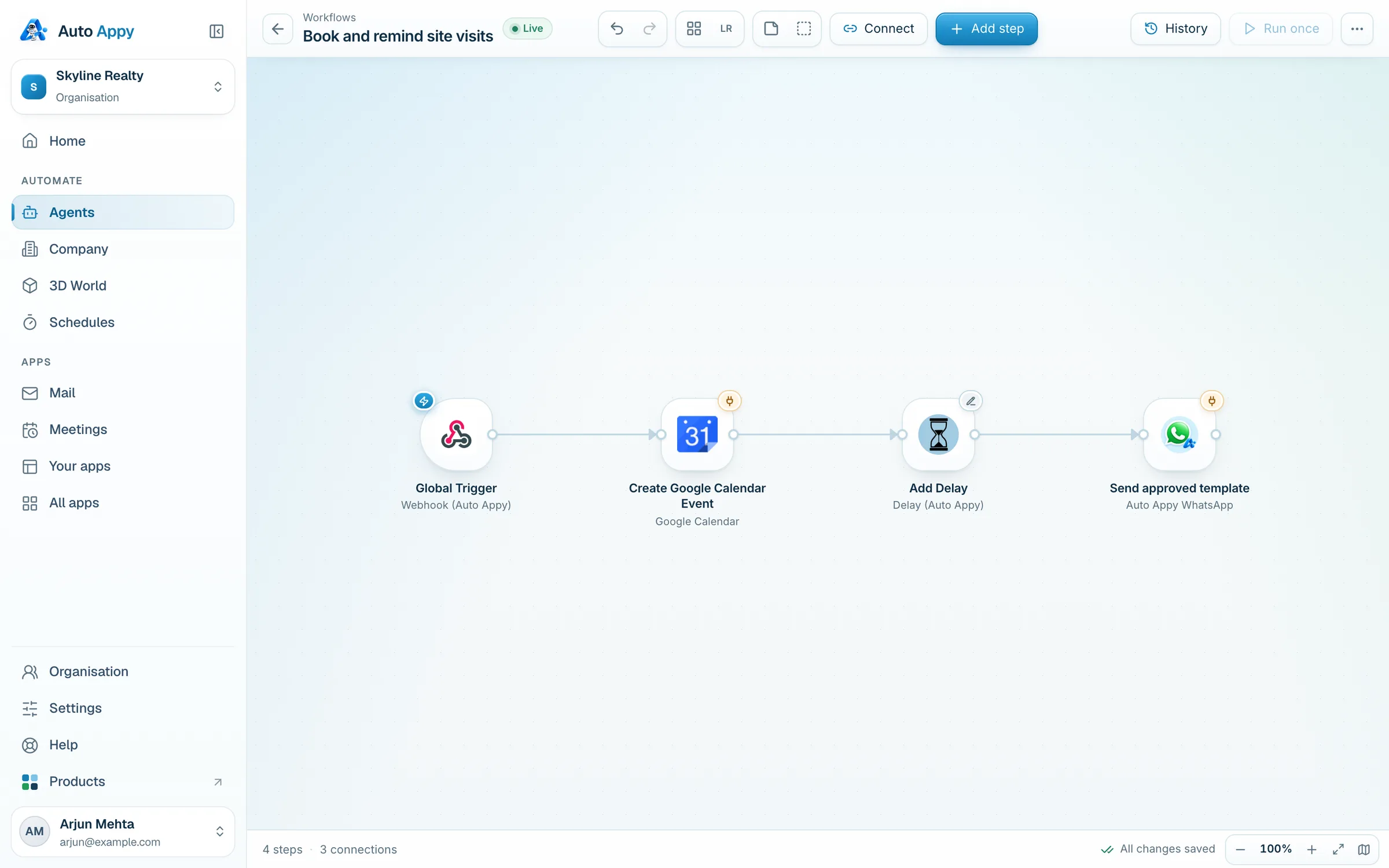Select the Global Trigger webhook node
This screenshot has height=868, width=1389.
click(x=456, y=435)
